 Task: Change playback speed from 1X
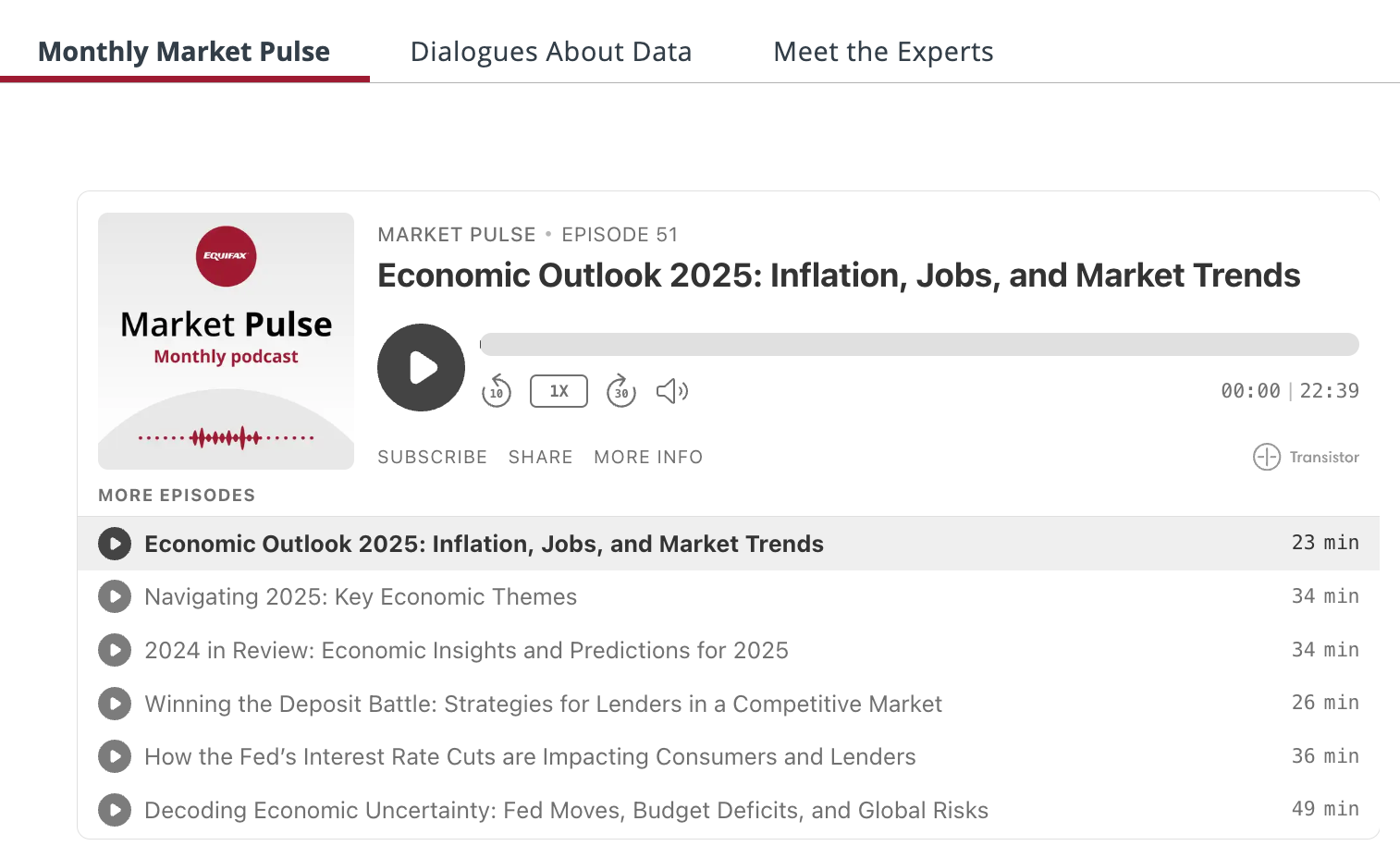(x=559, y=391)
